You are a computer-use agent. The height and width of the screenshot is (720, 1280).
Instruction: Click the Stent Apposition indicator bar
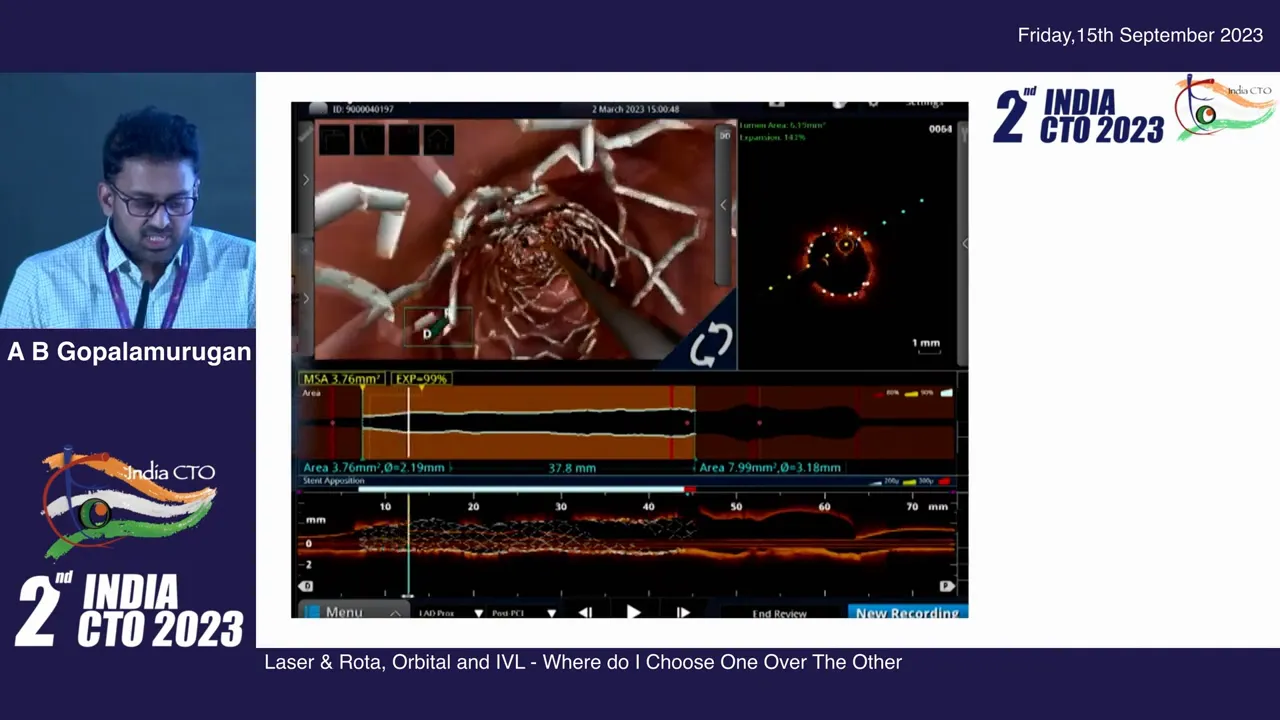click(520, 489)
